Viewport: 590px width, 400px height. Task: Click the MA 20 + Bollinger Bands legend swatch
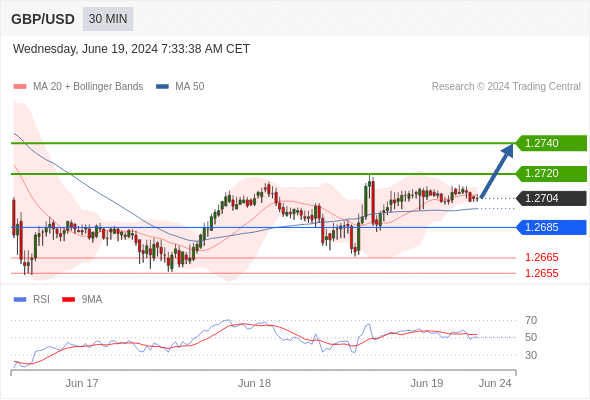pos(20,87)
